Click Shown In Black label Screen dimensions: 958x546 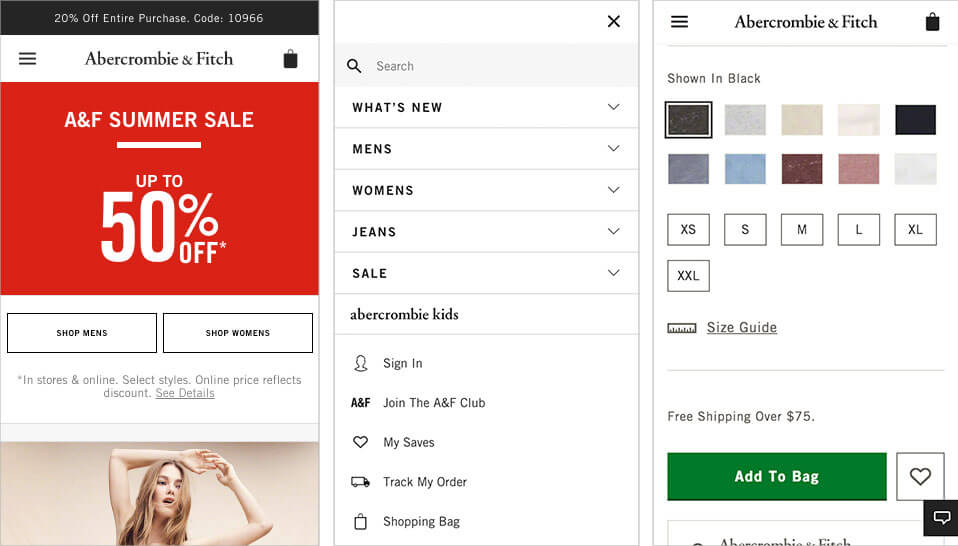[714, 79]
